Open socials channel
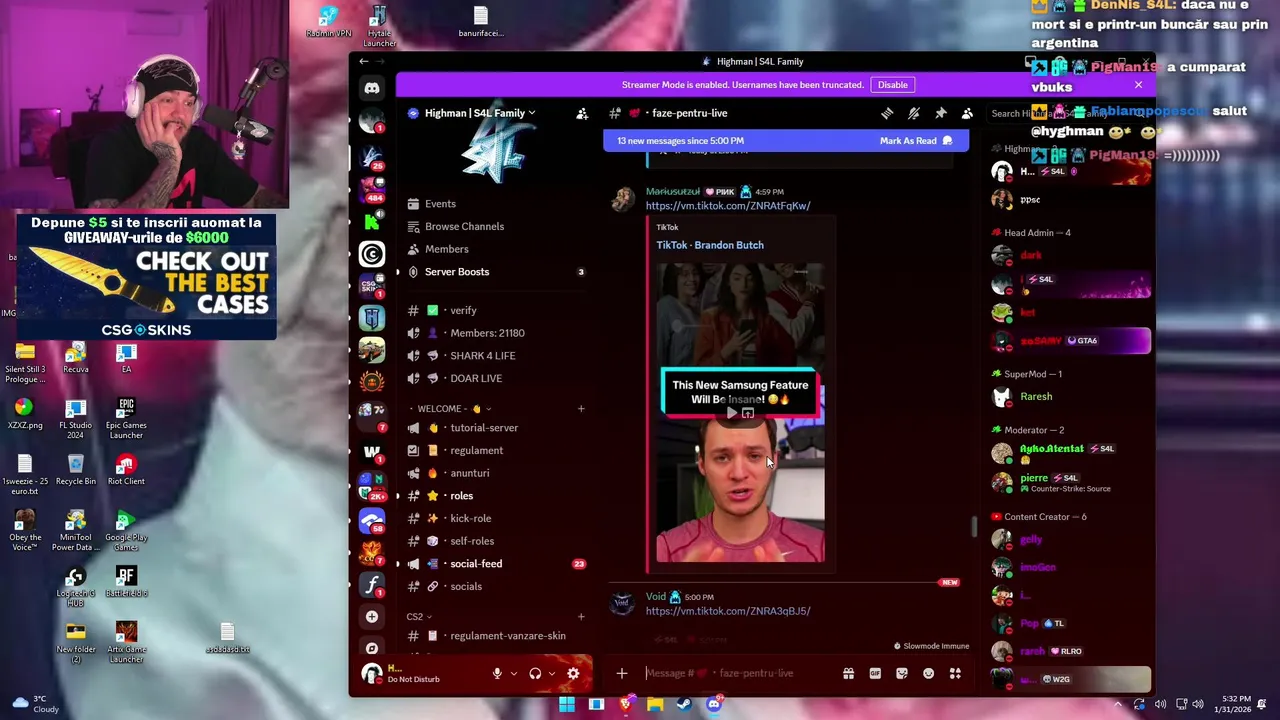 coord(466,587)
